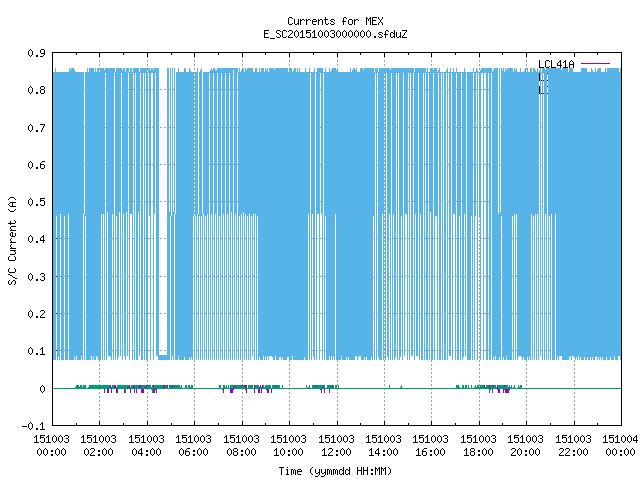Click the x-axis label '151003 16:00'
The height and width of the screenshot is (480, 640).
pyautogui.click(x=431, y=446)
